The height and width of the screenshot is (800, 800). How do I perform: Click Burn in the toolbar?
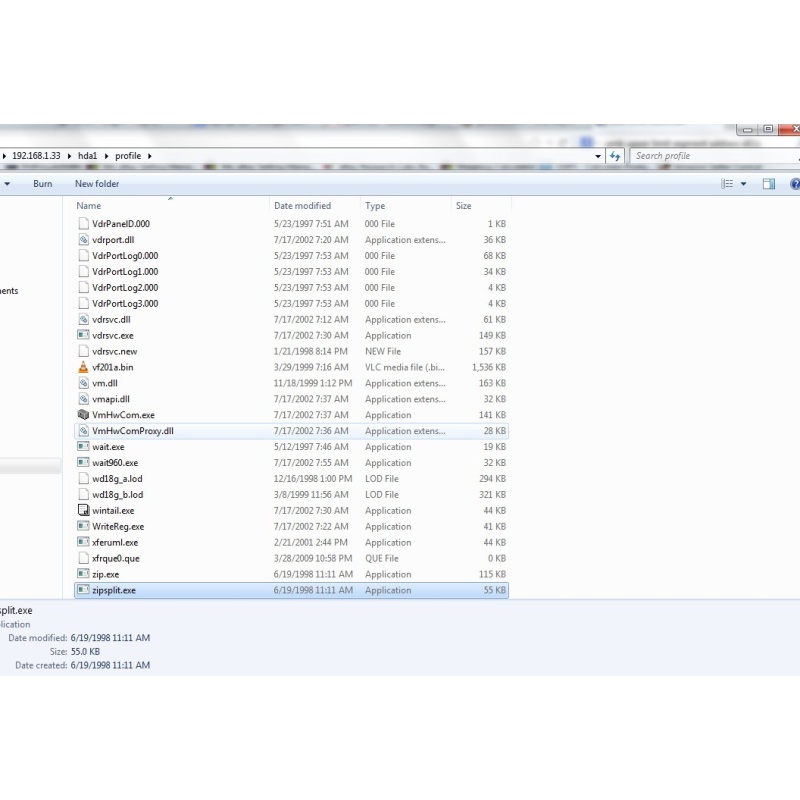tap(42, 184)
